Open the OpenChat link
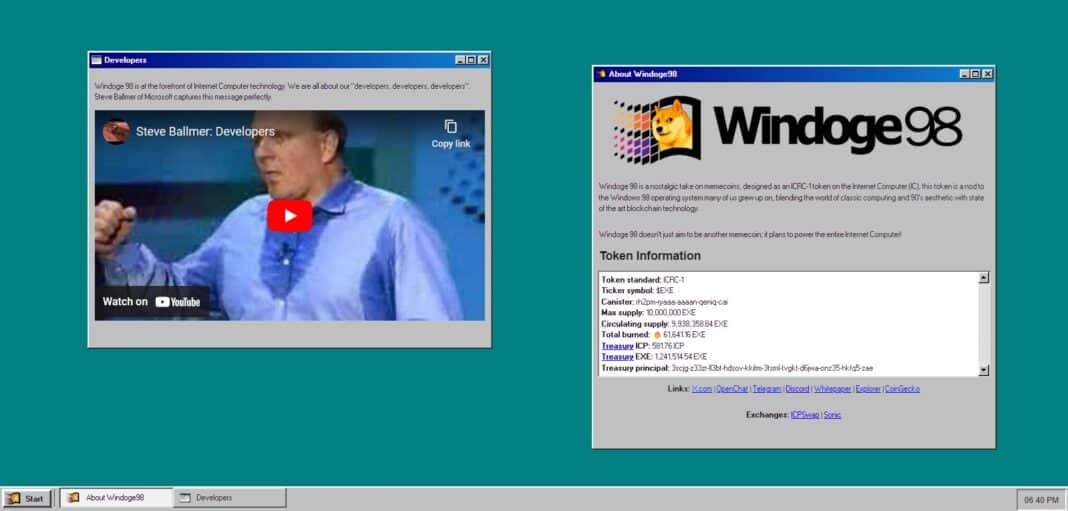 click(x=732, y=389)
